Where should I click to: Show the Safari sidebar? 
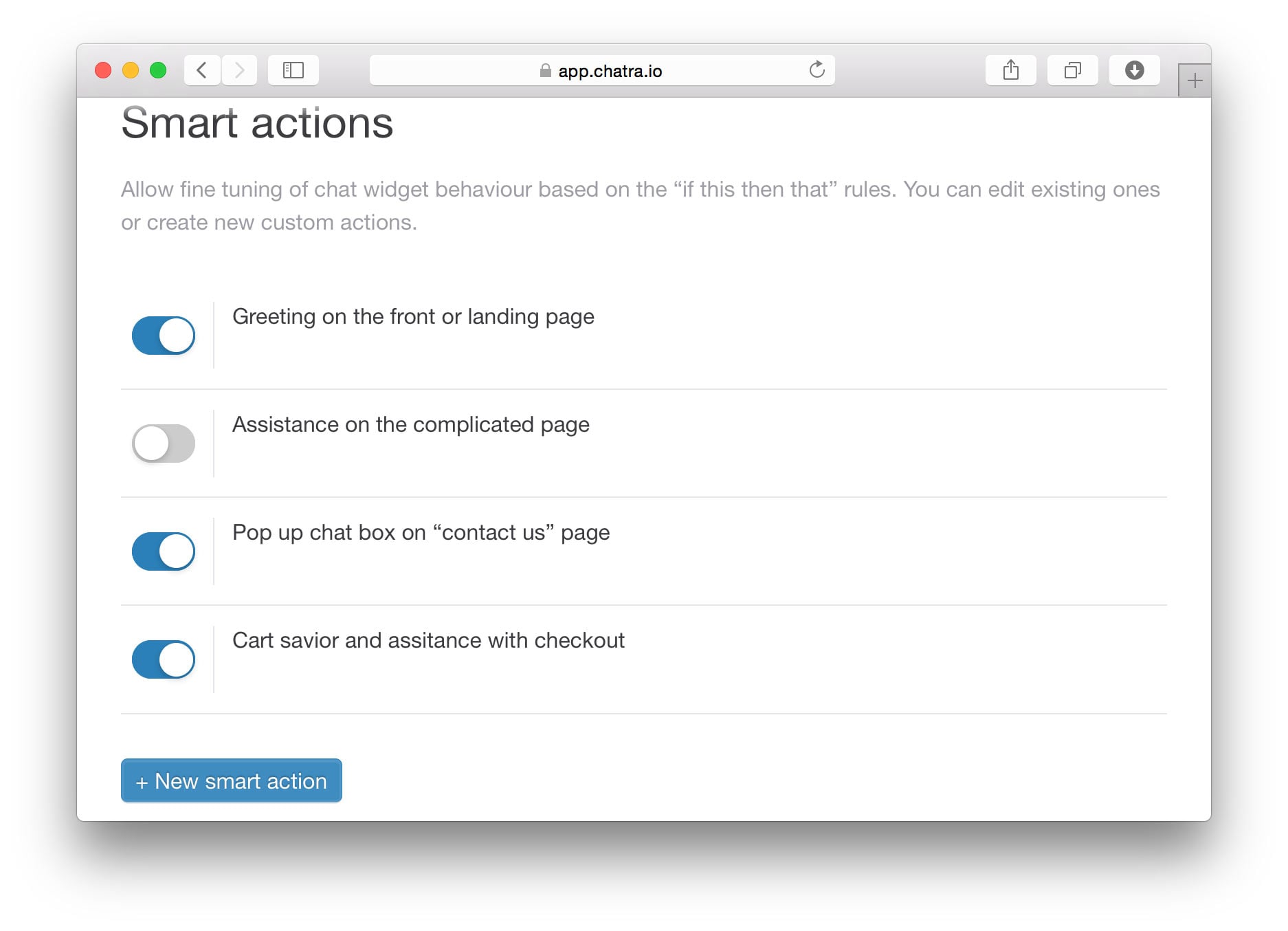click(x=293, y=70)
